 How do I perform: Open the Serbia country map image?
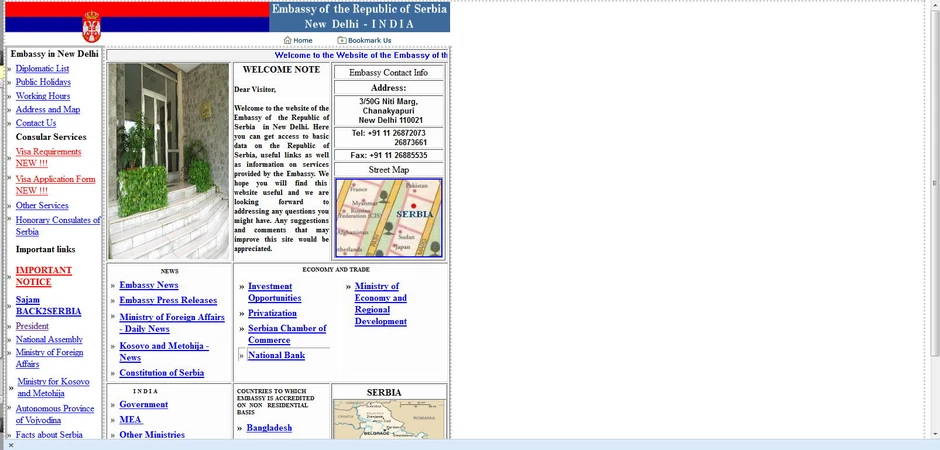click(389, 419)
